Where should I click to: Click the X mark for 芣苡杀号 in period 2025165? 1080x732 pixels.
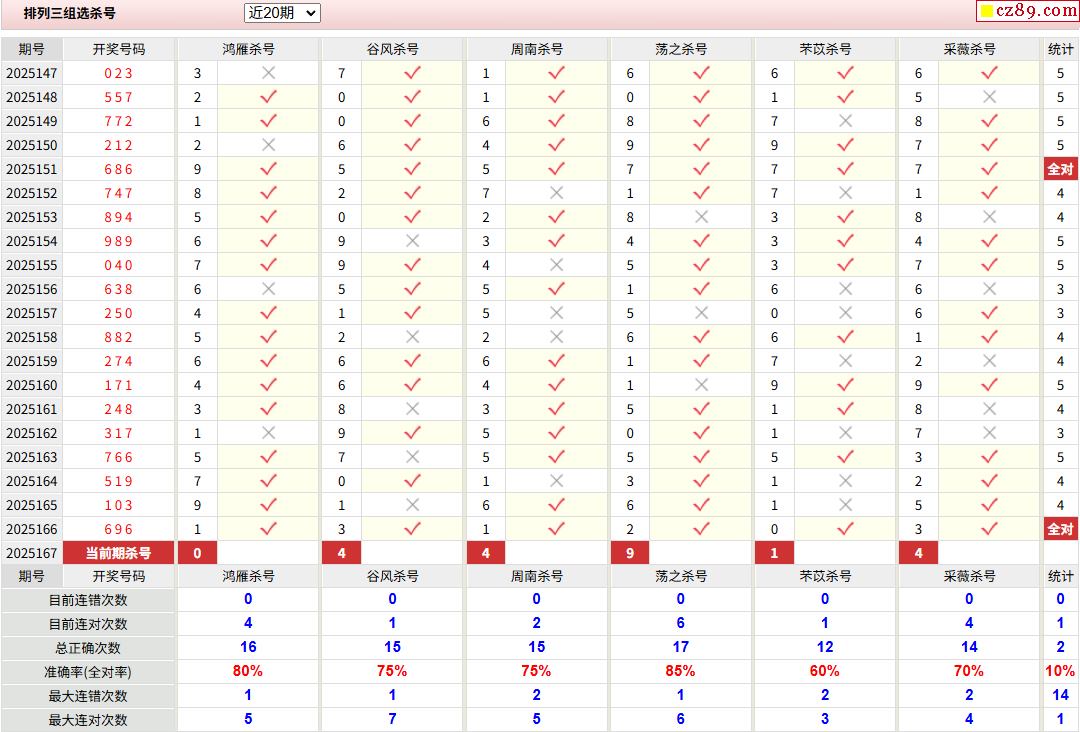[x=846, y=505]
